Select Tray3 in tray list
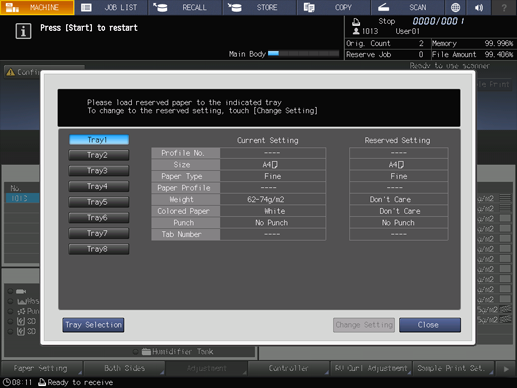The width and height of the screenshot is (517, 388). (99, 171)
